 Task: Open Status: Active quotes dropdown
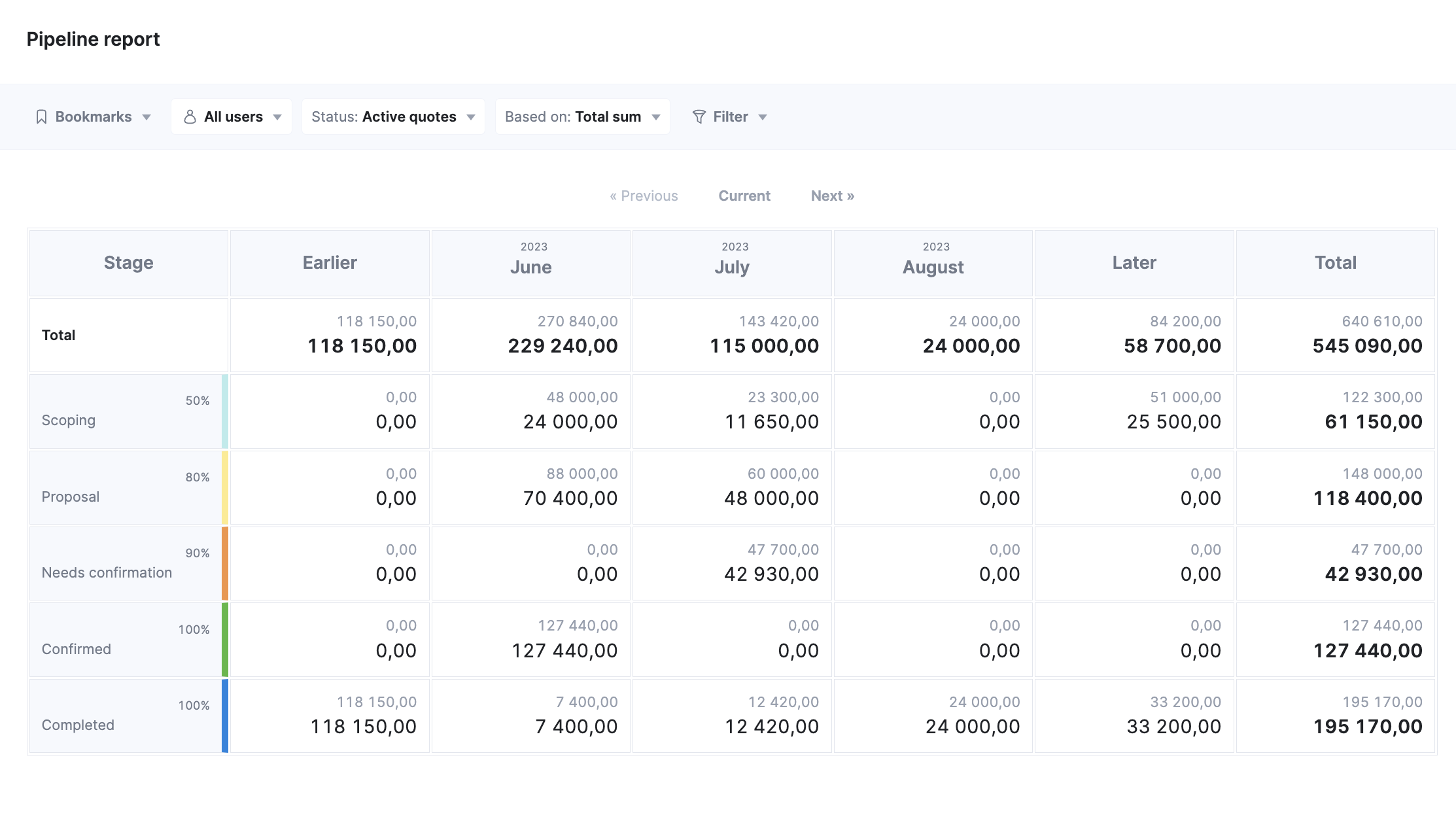click(x=393, y=117)
